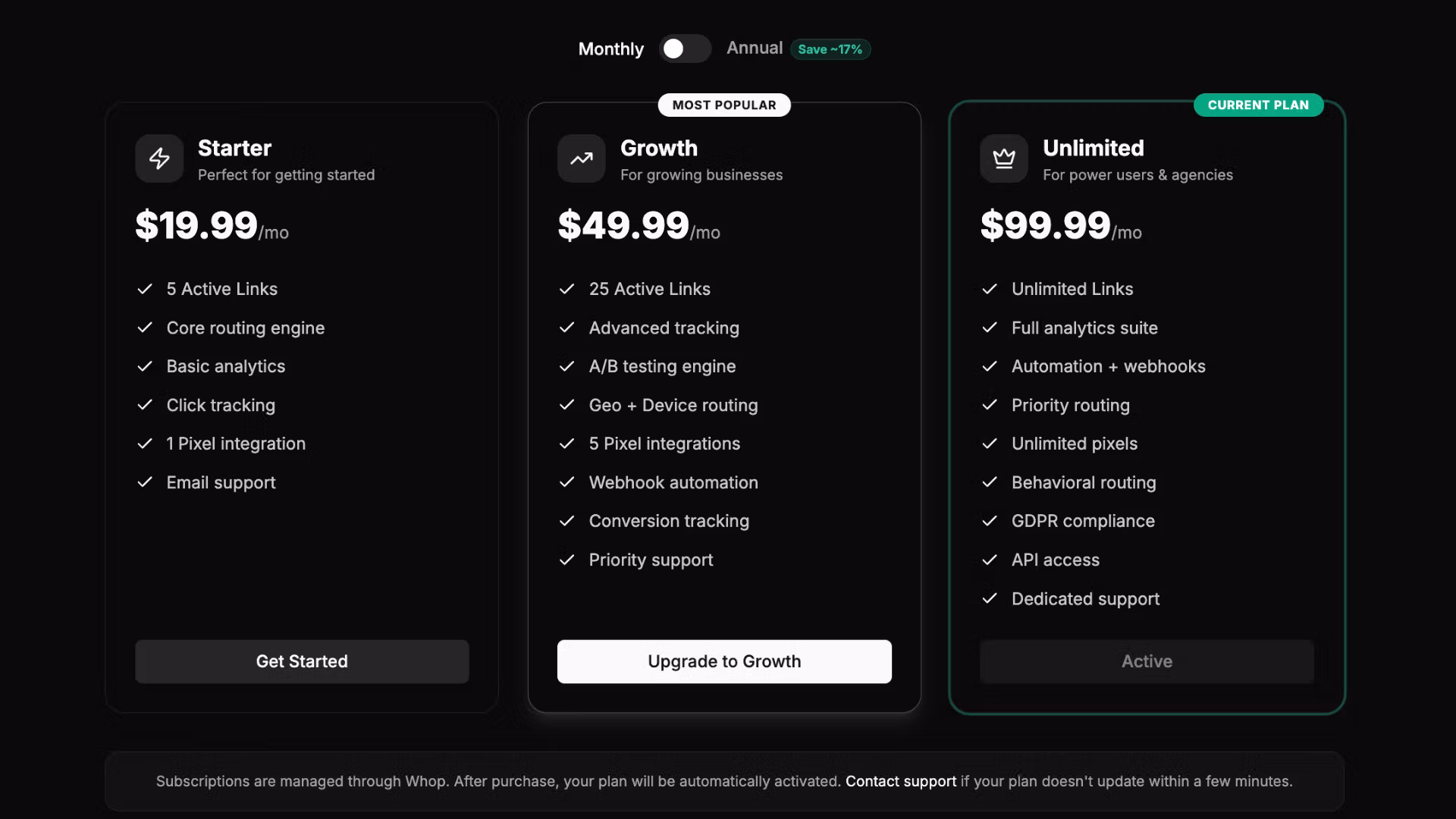
Task: Select the Annual billing label
Action: point(755,48)
